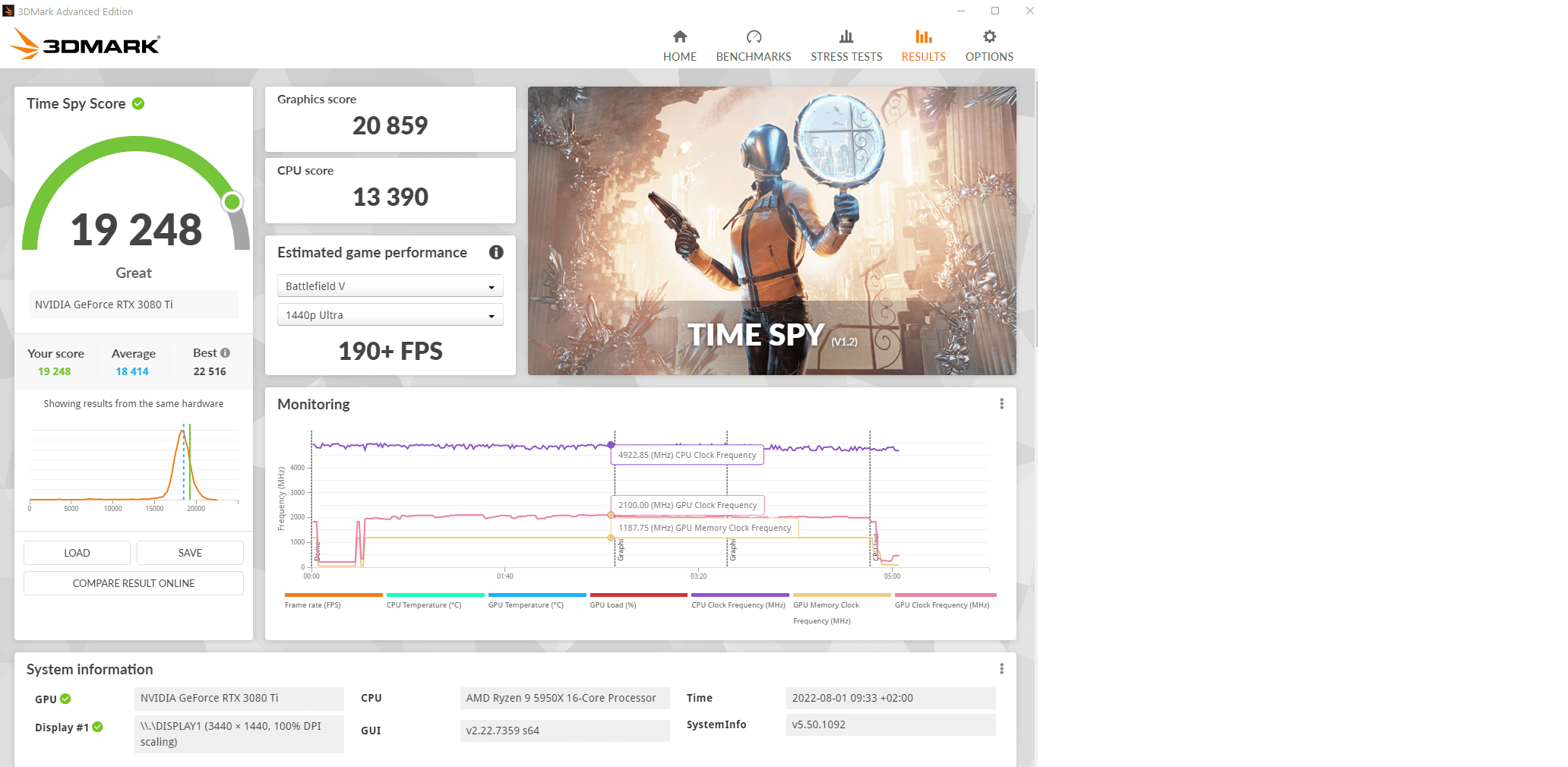Click the Best score 22 516

(210, 371)
